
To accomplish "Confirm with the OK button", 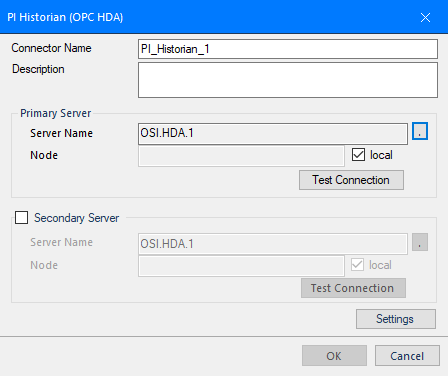I will pyautogui.click(x=334, y=356).
